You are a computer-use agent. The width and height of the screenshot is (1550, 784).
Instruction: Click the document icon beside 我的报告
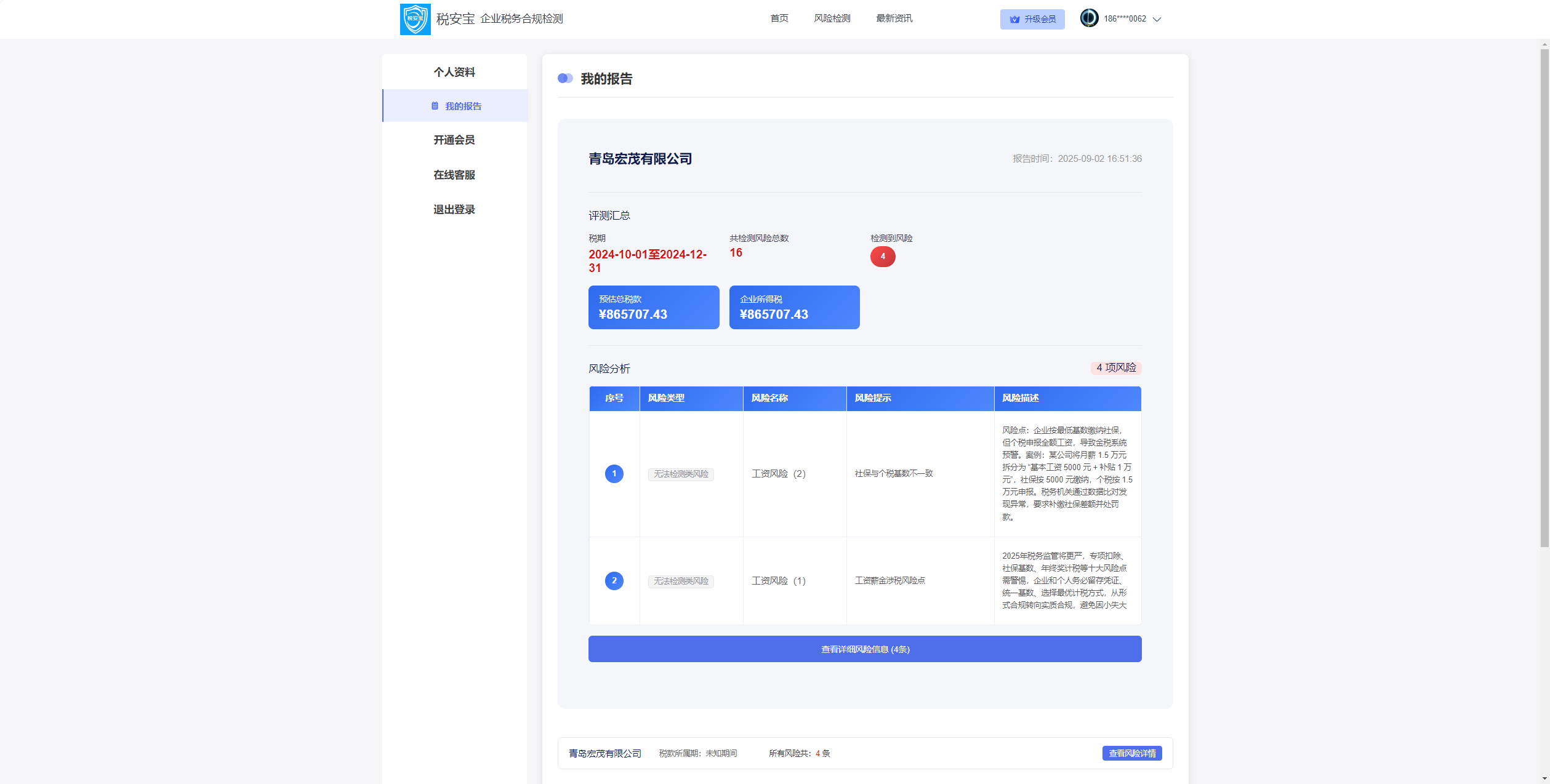(435, 106)
